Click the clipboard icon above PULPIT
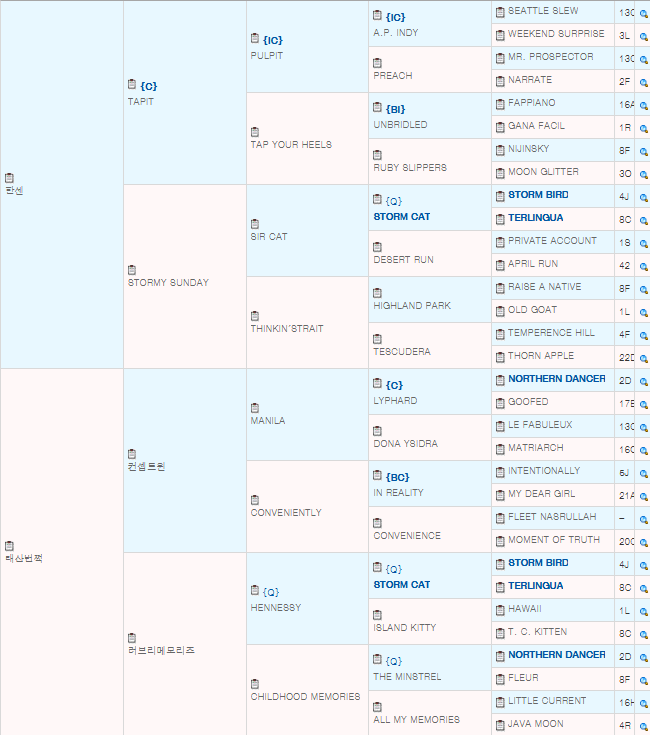The image size is (650, 735). (x=254, y=38)
